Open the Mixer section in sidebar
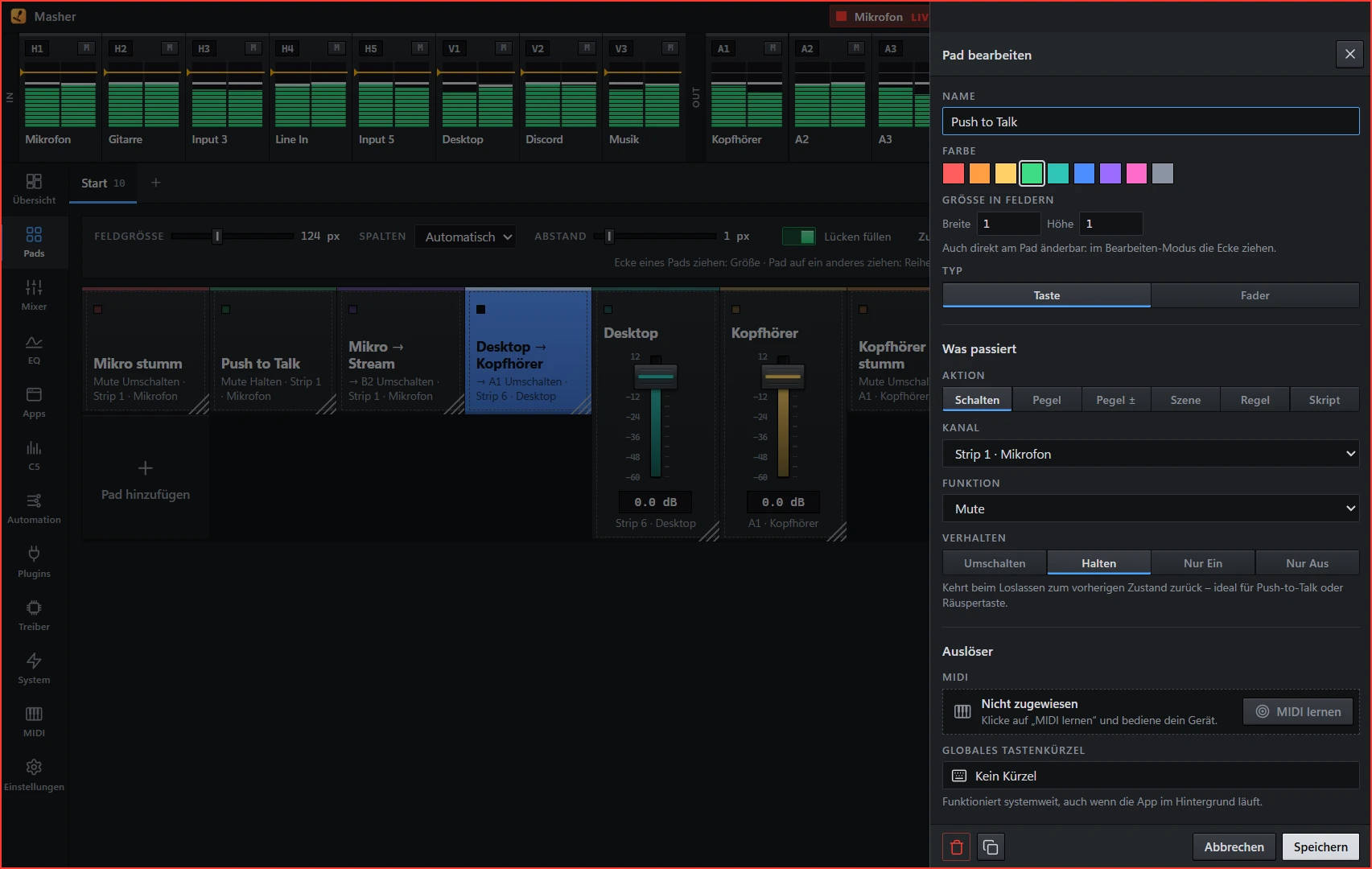Image resolution: width=1372 pixels, height=869 pixels. (x=34, y=295)
